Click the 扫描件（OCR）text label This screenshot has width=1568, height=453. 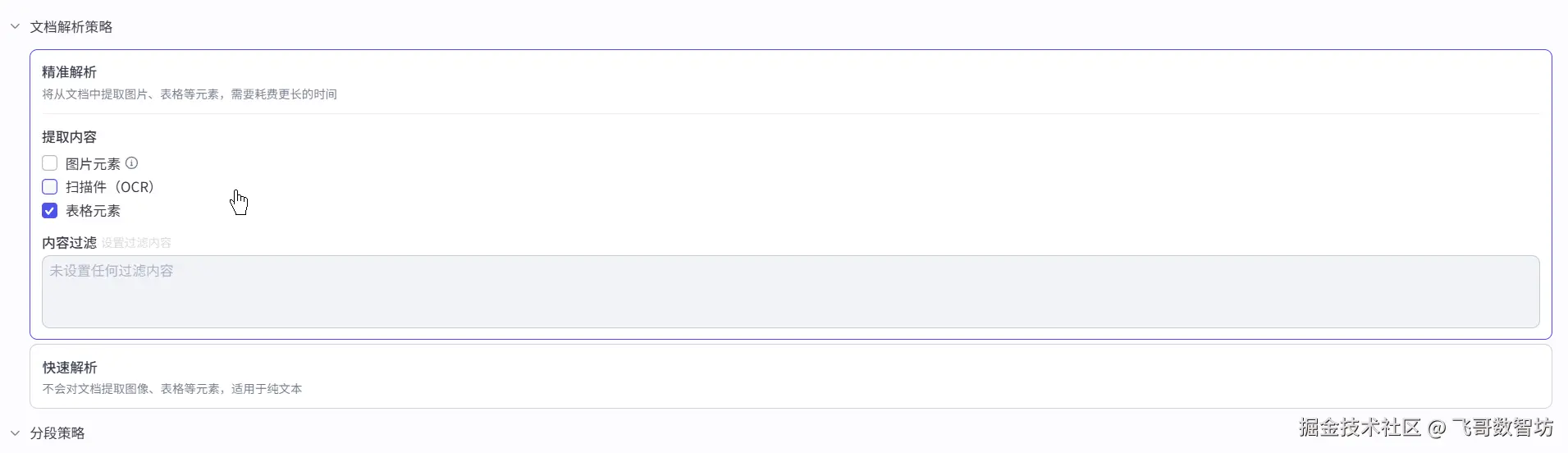click(x=110, y=187)
